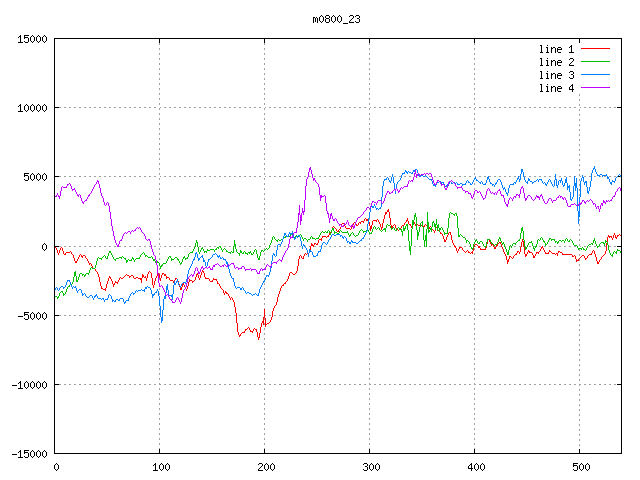
Task: Click the y-axis label -15000
Action: click(x=29, y=454)
